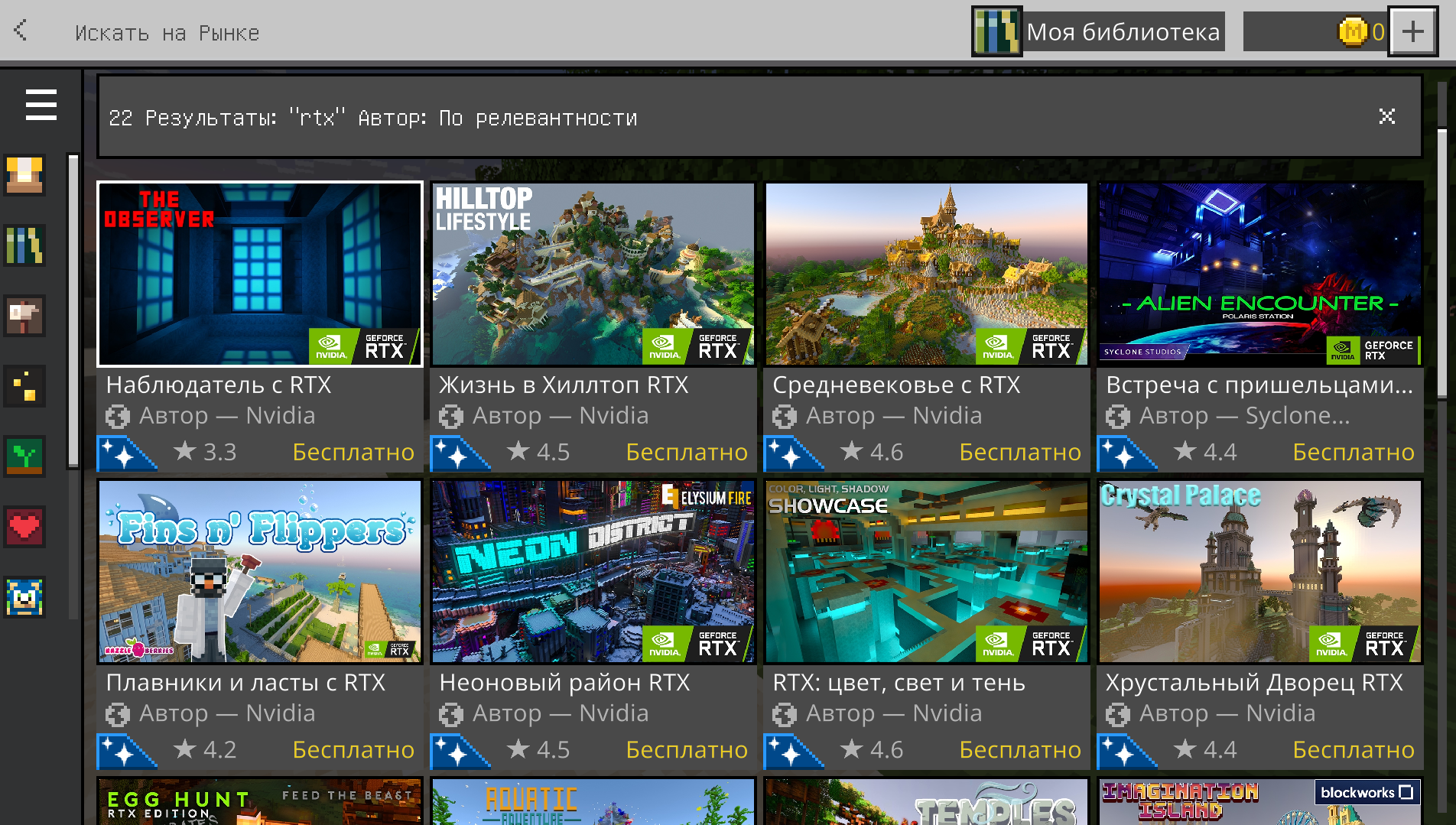This screenshot has height=825, width=1456.
Task: Open 'Hilltop Lifestyle' thumbnail
Action: [x=593, y=274]
